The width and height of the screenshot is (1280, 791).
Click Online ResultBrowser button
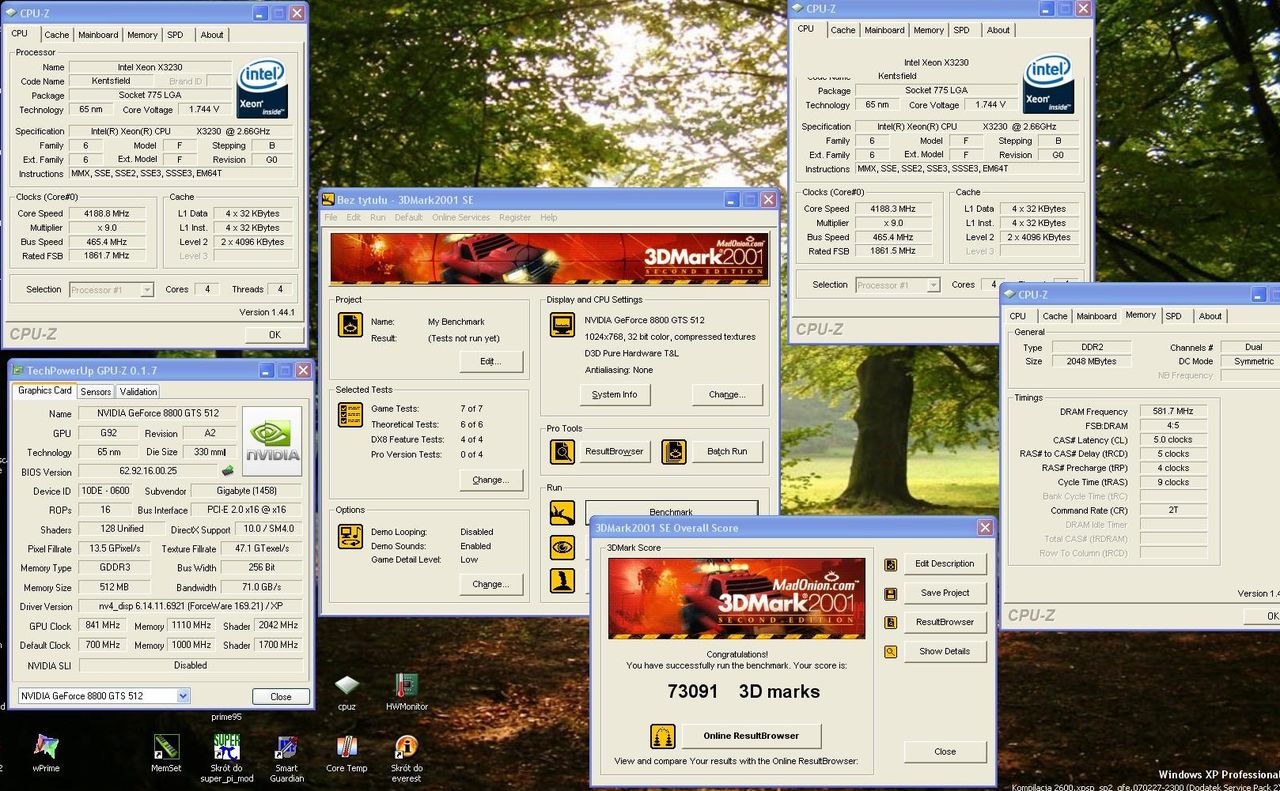point(751,736)
